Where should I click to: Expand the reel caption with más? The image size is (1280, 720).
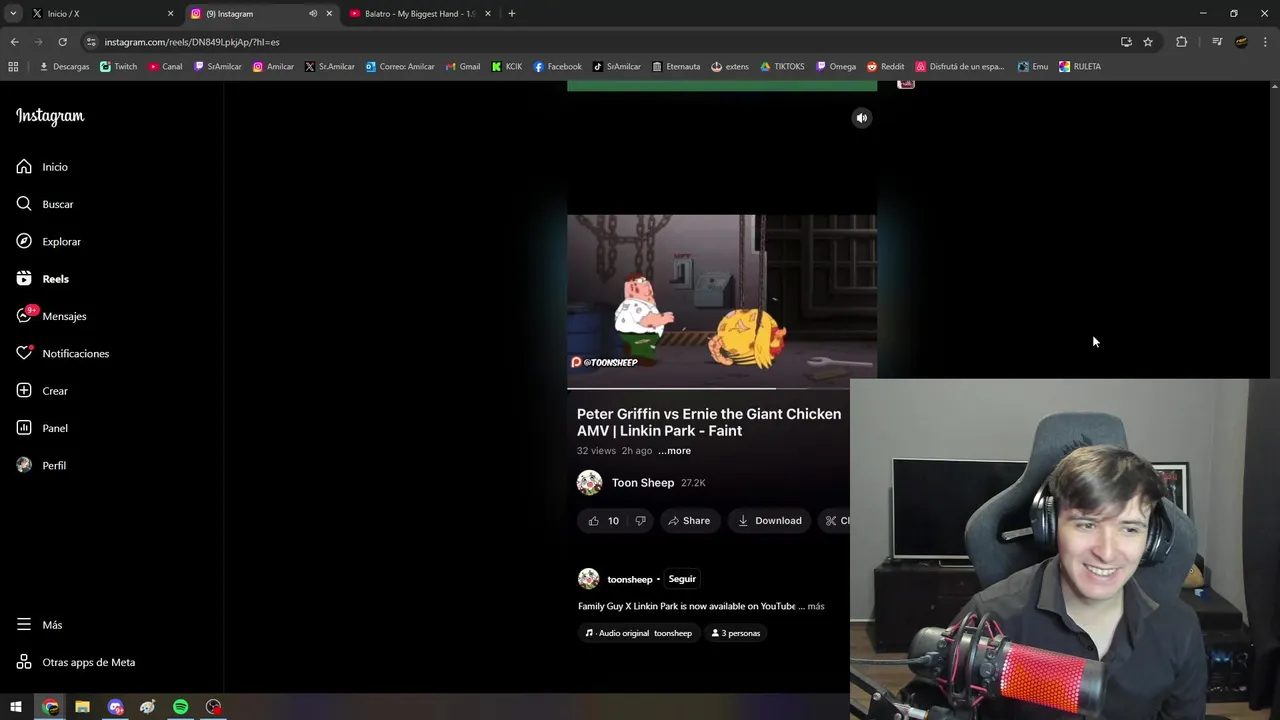click(x=816, y=606)
